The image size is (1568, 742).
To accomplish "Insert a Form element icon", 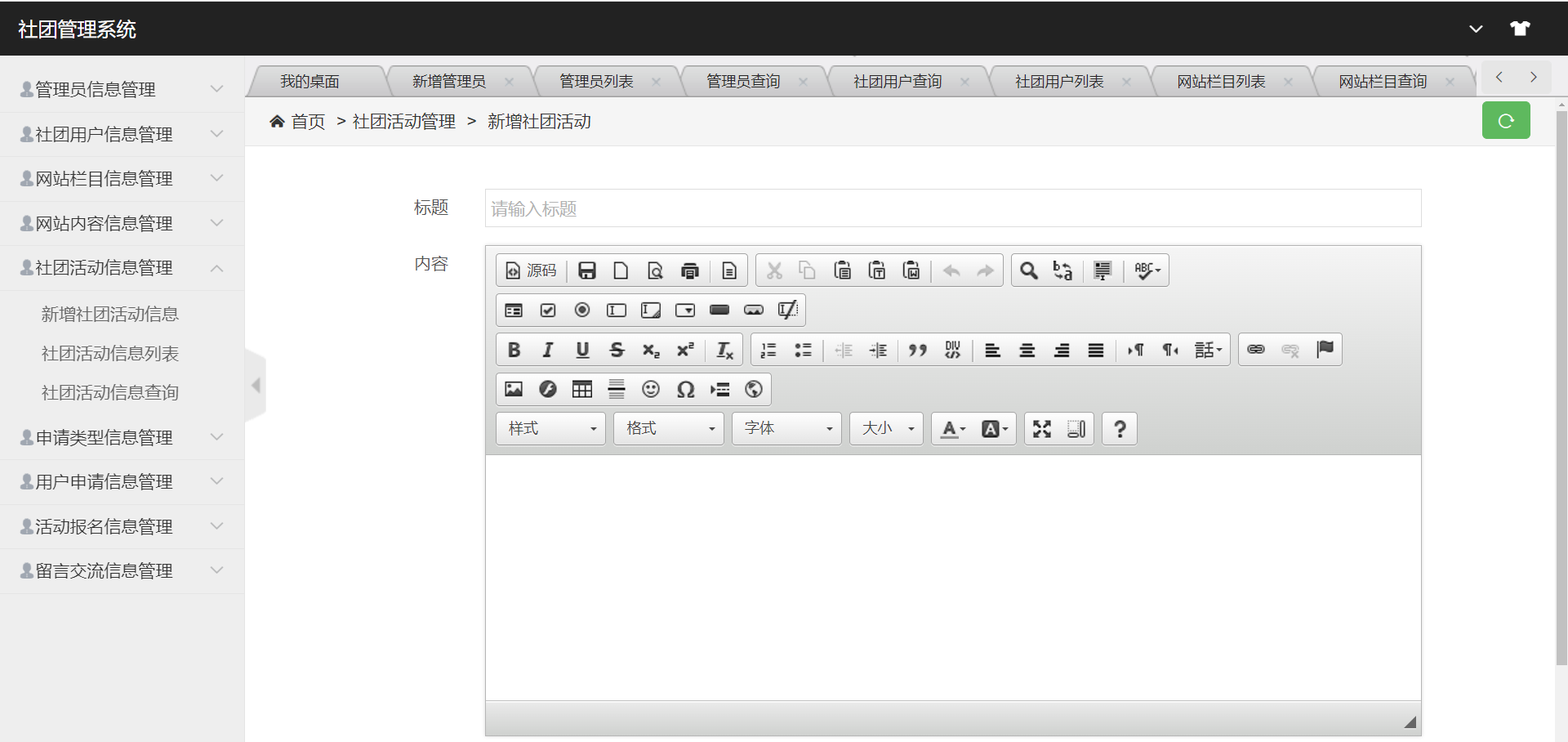I will pyautogui.click(x=514, y=311).
